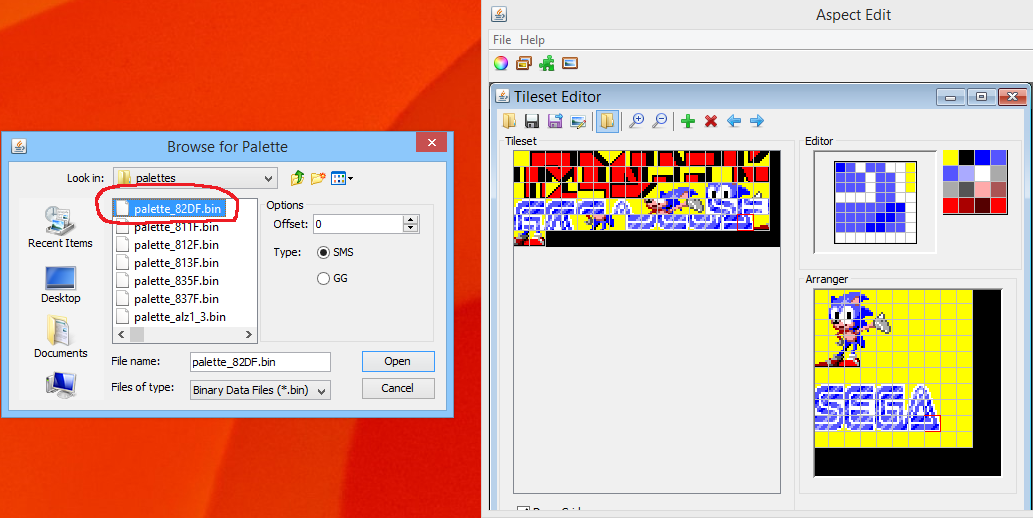Open a tileset with the first folder icon
The height and width of the screenshot is (518, 1033).
pyautogui.click(x=509, y=121)
